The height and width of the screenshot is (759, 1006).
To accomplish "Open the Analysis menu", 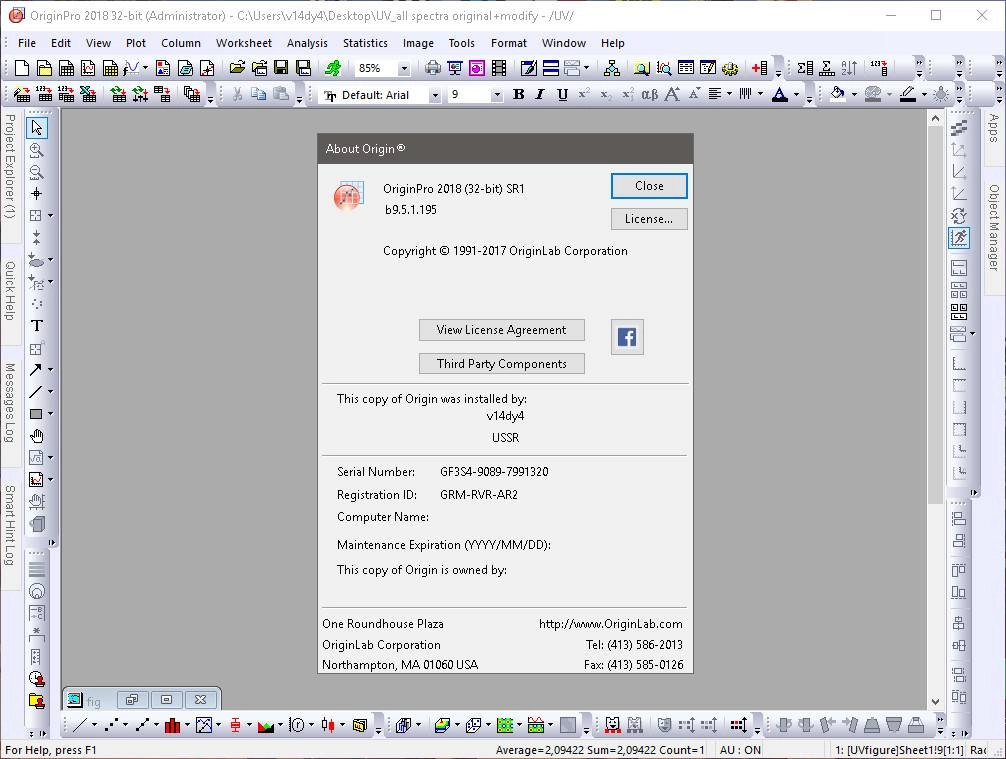I will tap(307, 43).
